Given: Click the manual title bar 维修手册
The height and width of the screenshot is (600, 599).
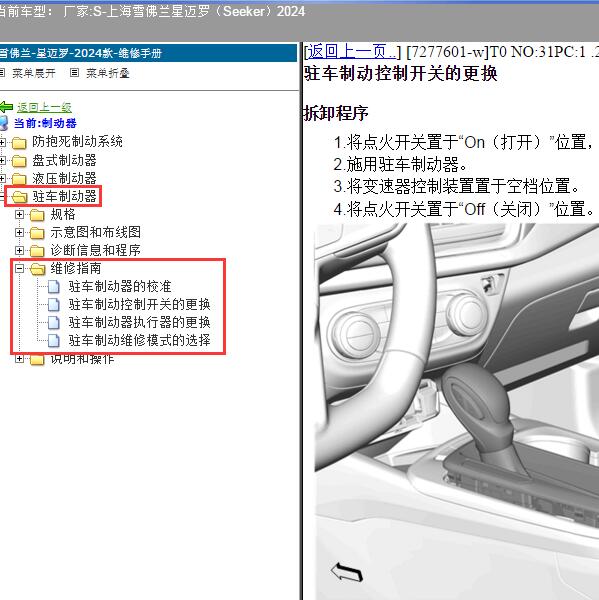Looking at the screenshot, I should (149, 53).
